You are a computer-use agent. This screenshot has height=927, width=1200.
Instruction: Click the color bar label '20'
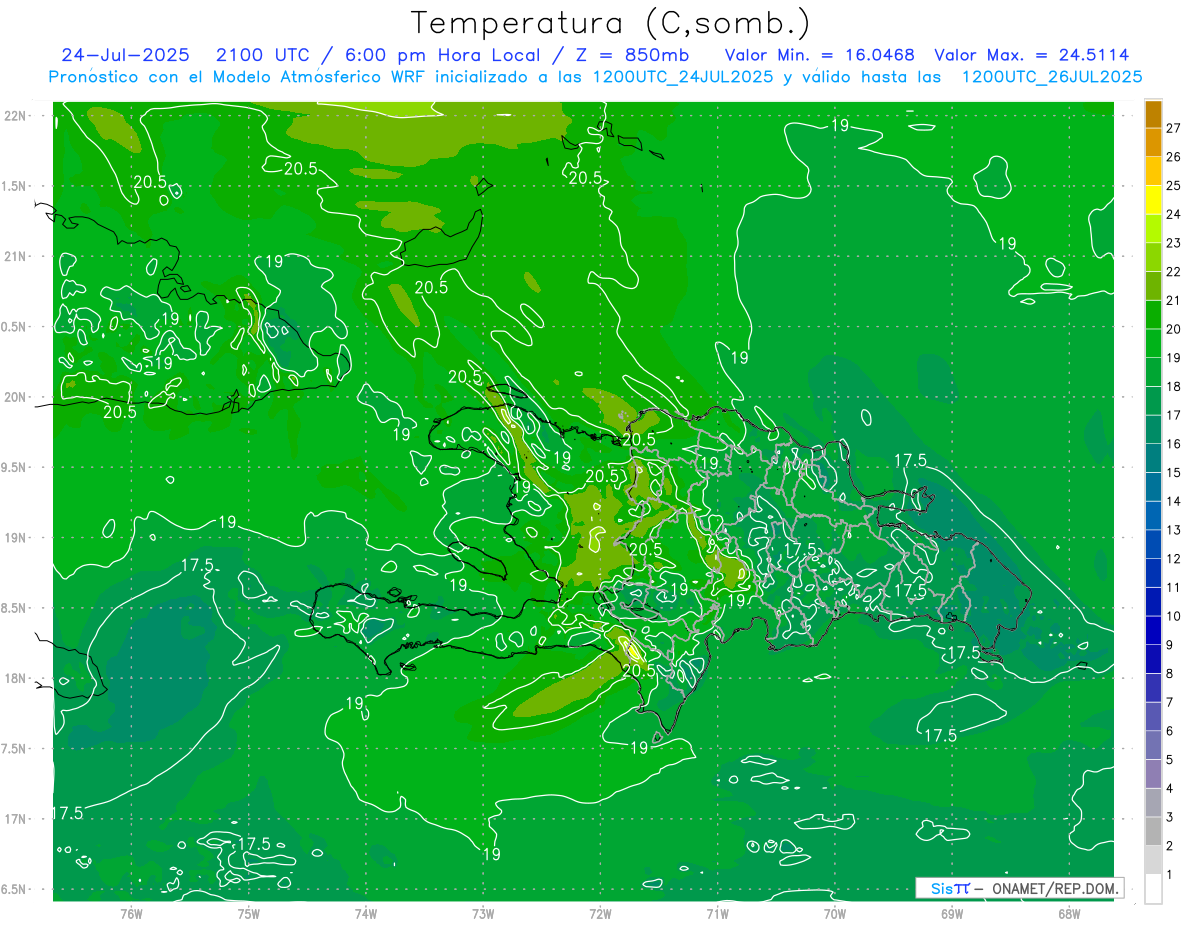1174,329
